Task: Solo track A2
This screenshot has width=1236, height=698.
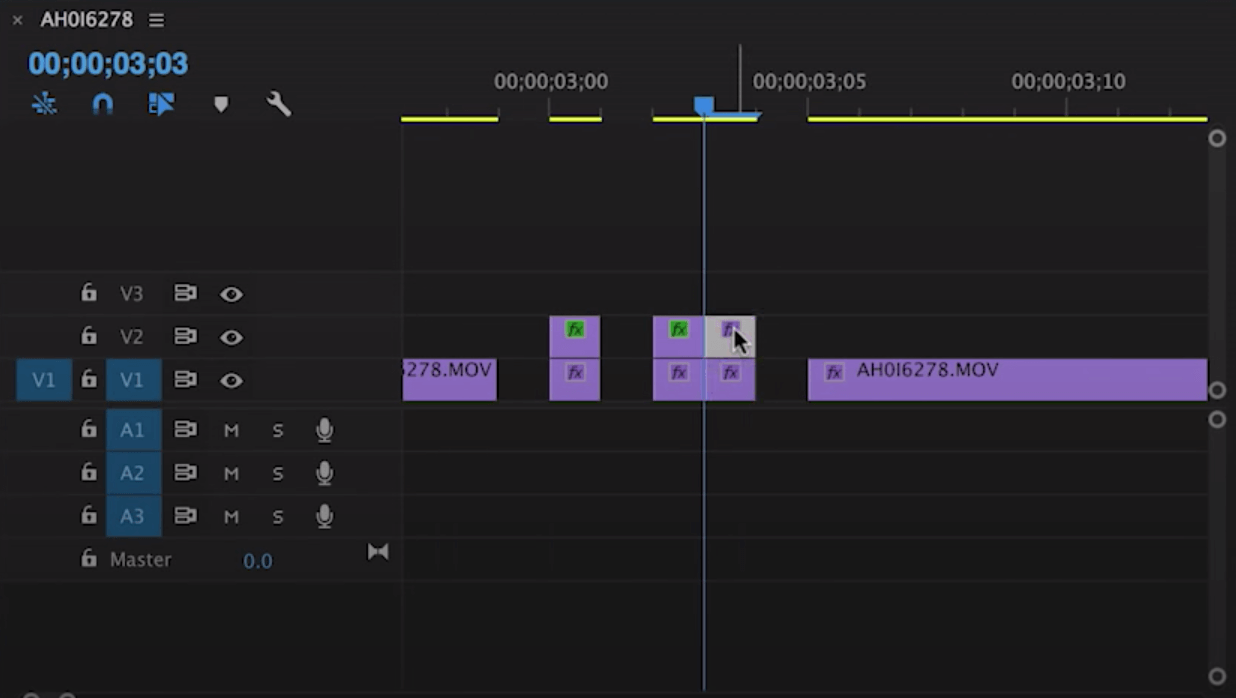Action: 278,474
